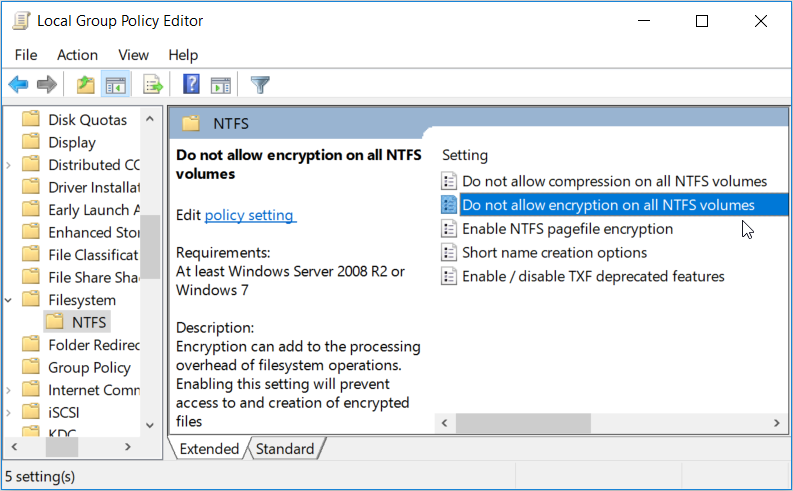Image resolution: width=793 pixels, height=491 pixels.
Task: Click the Filter funnel toolbar icon
Action: 260,85
